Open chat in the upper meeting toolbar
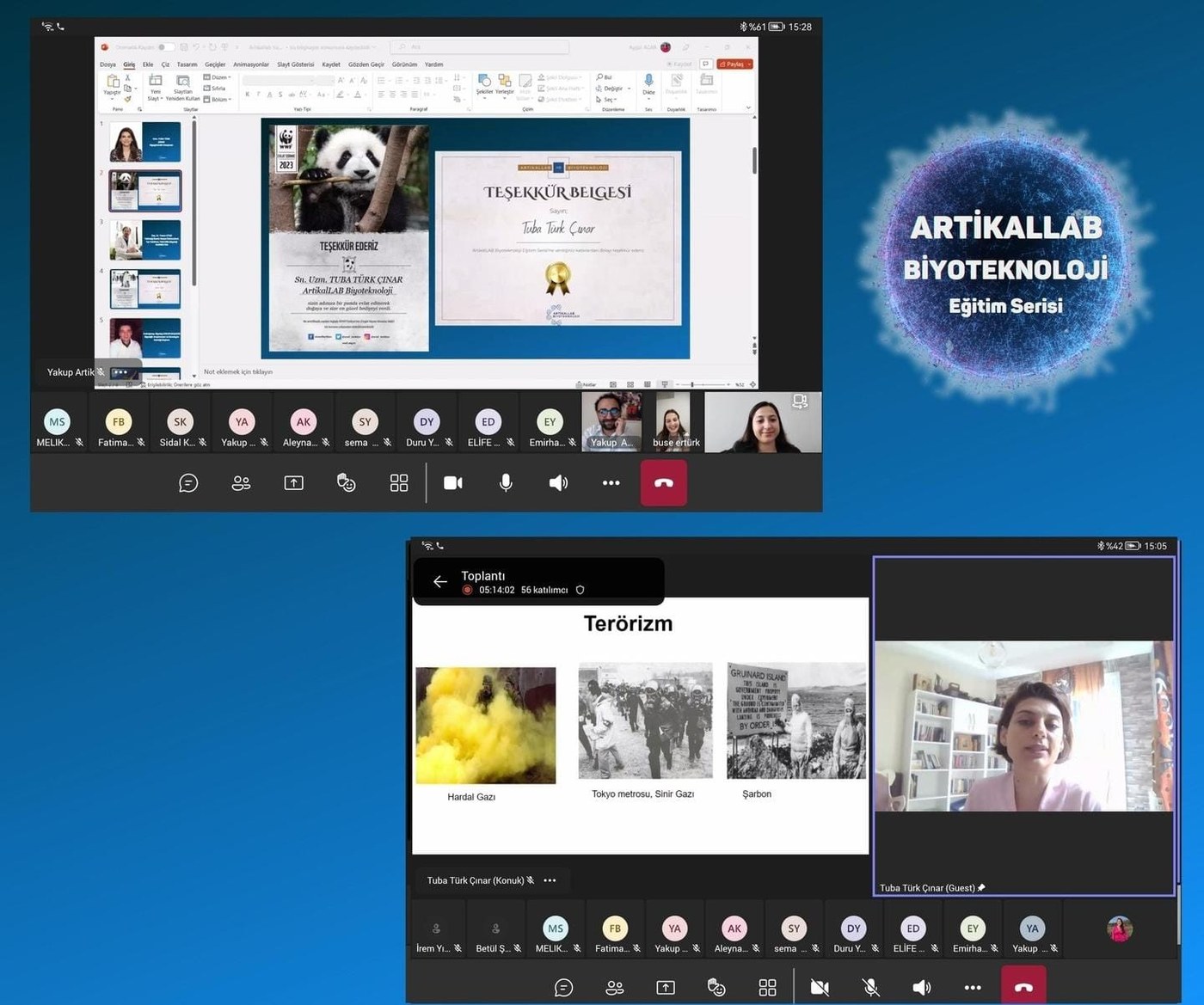This screenshot has width=1204, height=1005. pos(188,483)
